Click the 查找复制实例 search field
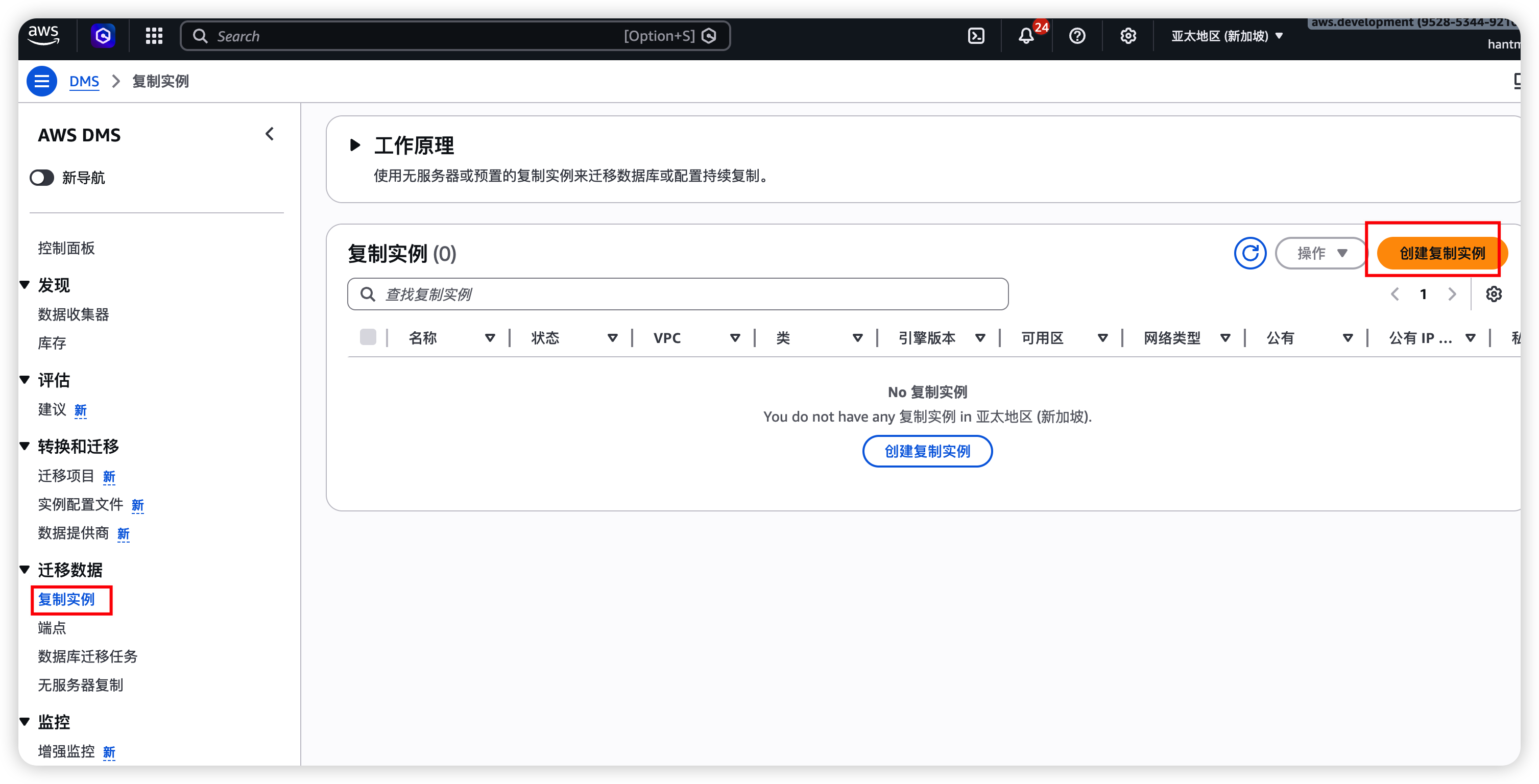Image resolution: width=1539 pixels, height=784 pixels. click(678, 294)
